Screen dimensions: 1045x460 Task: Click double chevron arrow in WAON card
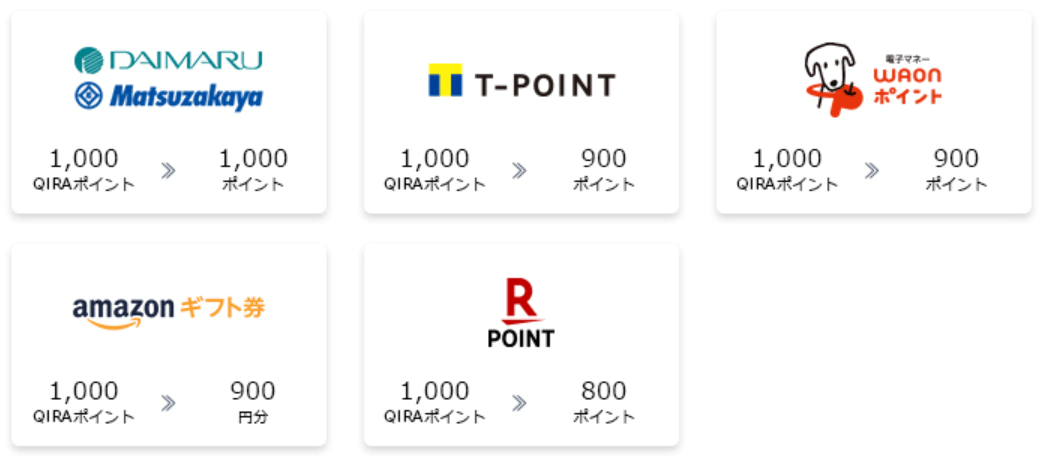click(872, 171)
